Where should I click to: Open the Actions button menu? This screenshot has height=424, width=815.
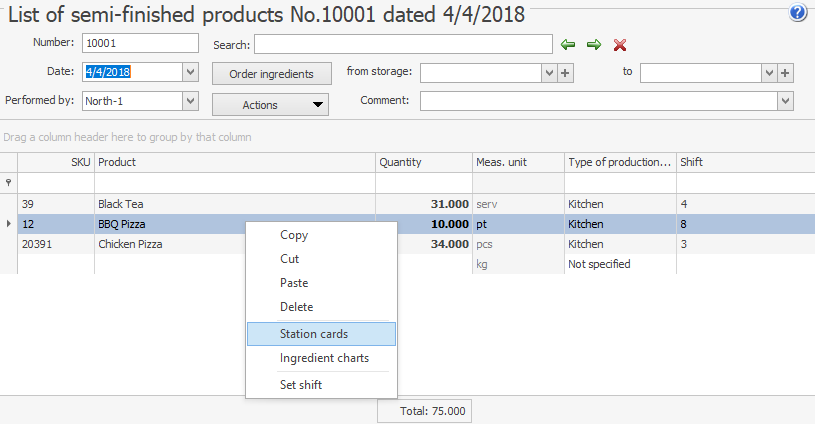point(270,104)
